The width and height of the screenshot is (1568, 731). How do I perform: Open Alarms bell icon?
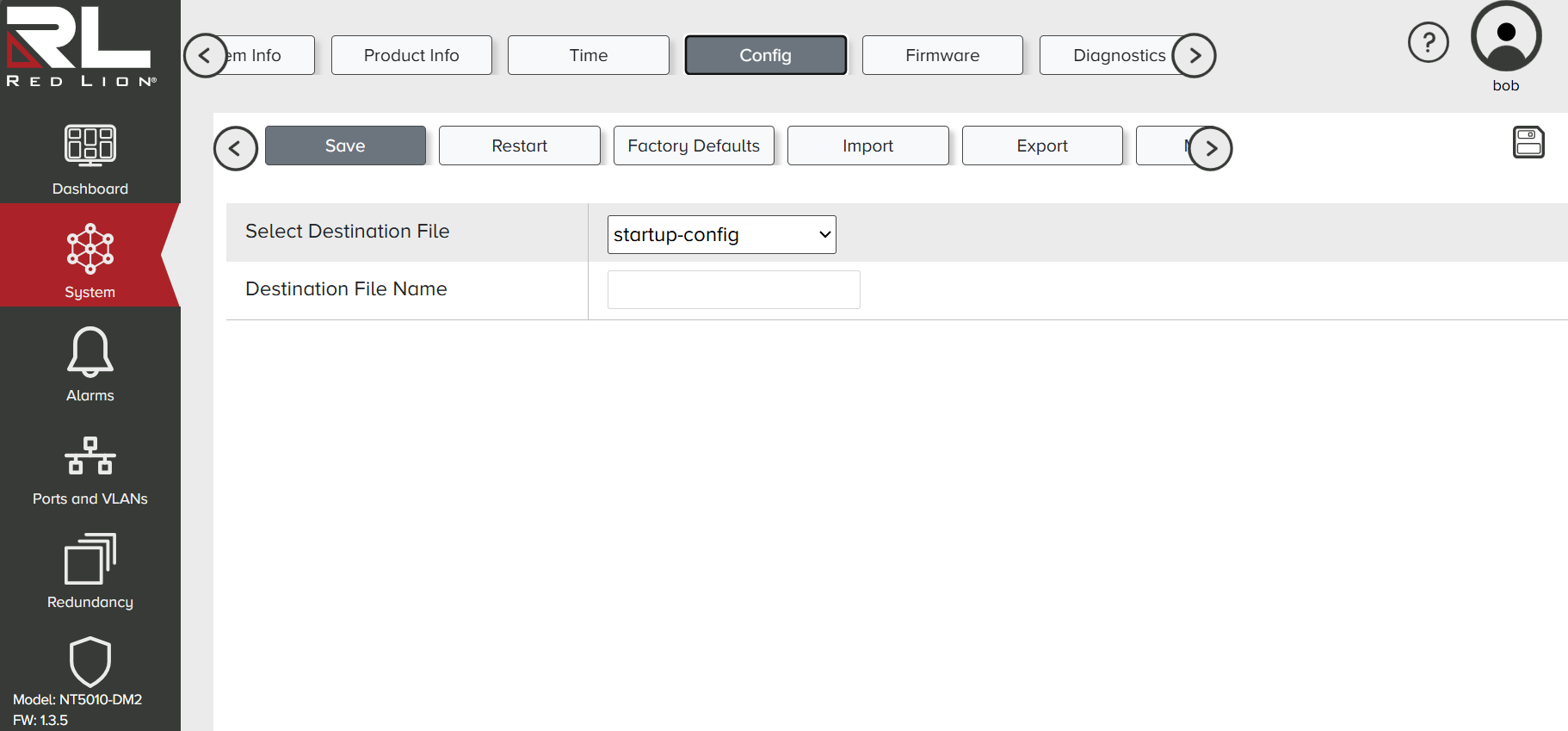pyautogui.click(x=90, y=351)
